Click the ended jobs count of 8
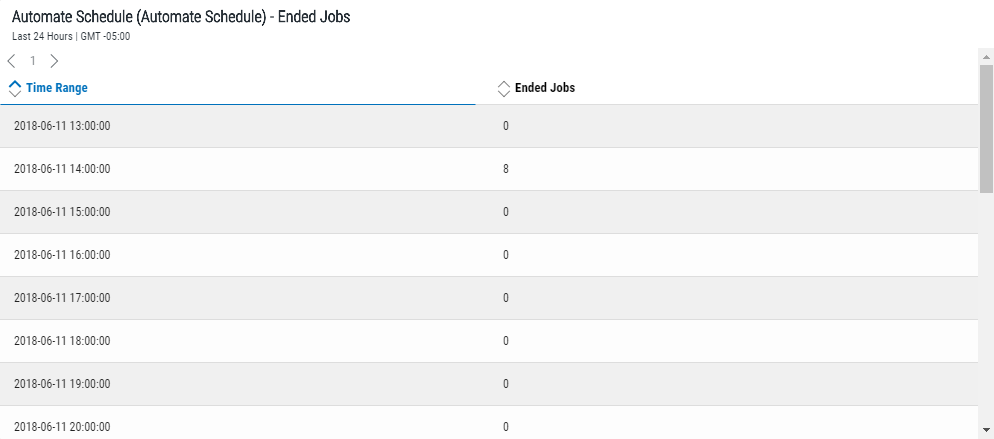This screenshot has width=994, height=439. pyautogui.click(x=506, y=169)
